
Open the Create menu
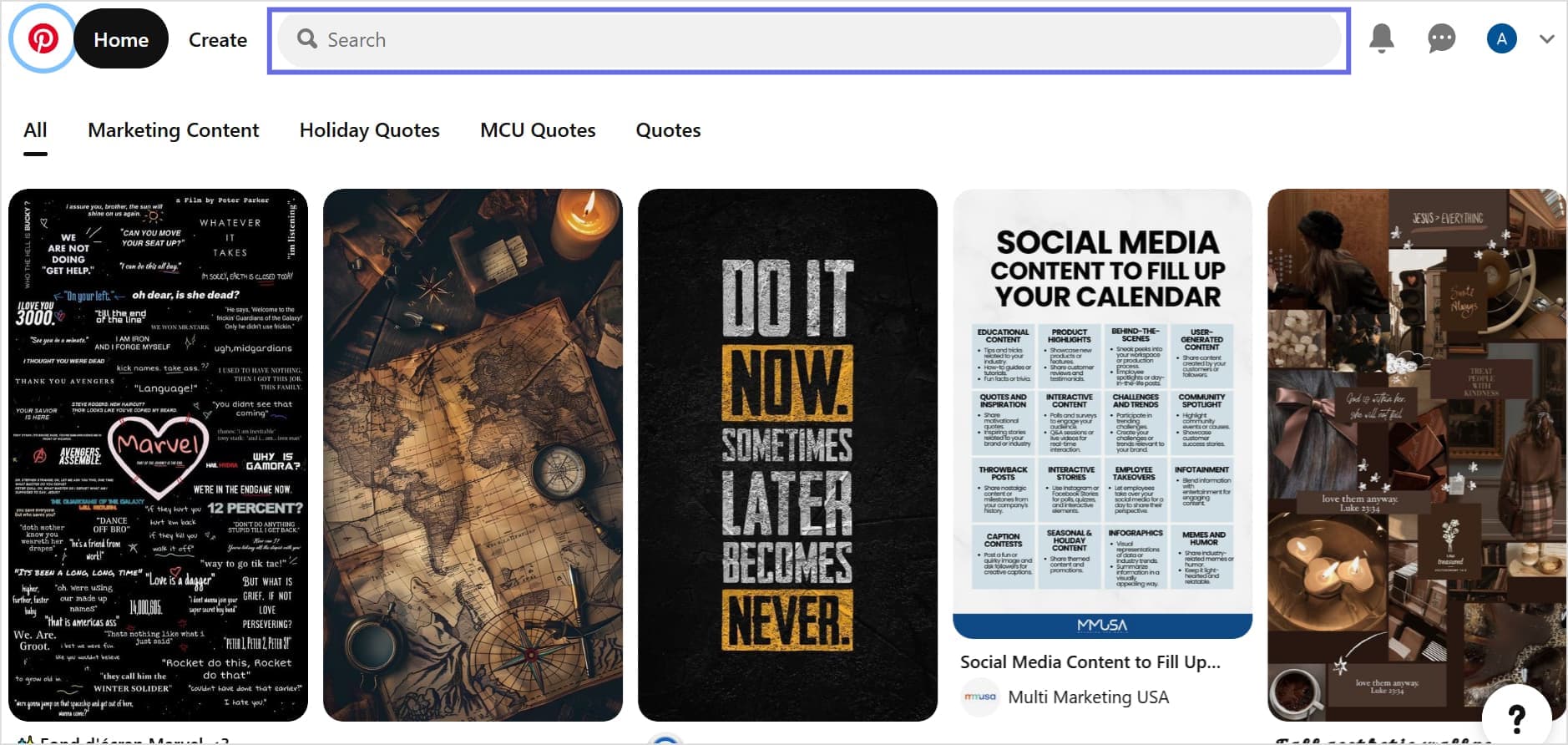[x=218, y=39]
